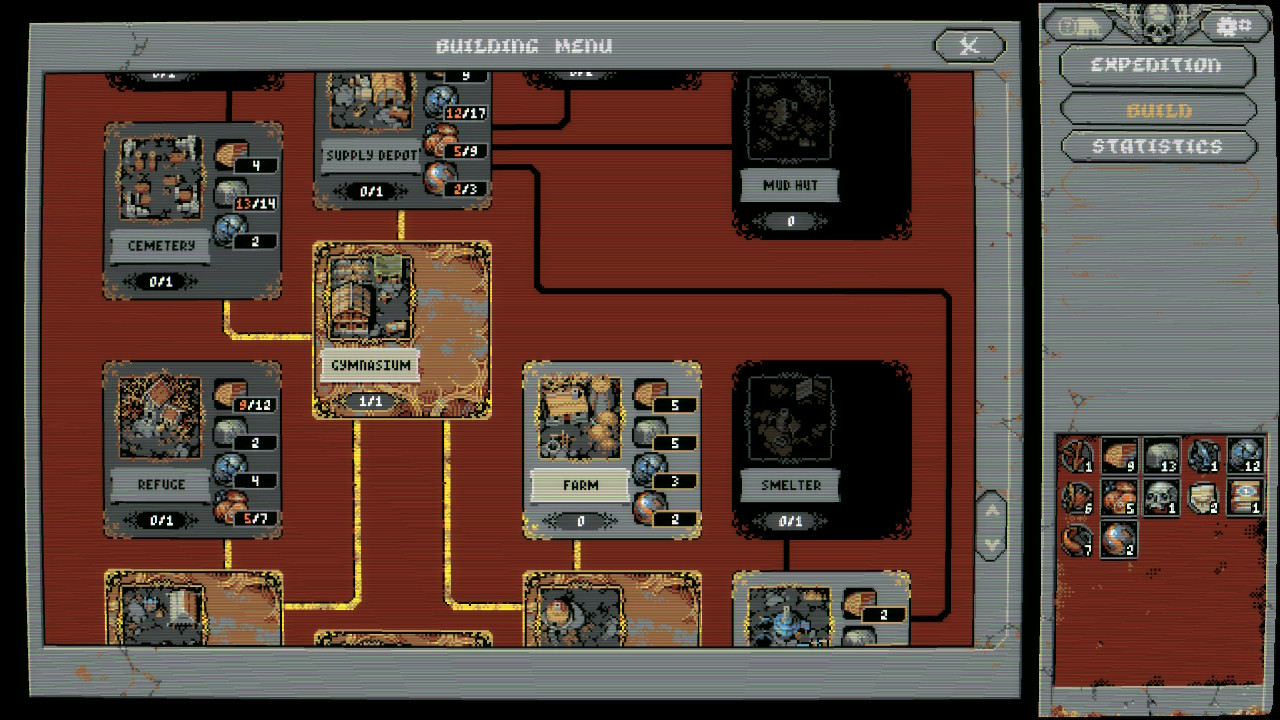Select the branch fragment item in the inventory
1280x720 pixels.
1077,456
